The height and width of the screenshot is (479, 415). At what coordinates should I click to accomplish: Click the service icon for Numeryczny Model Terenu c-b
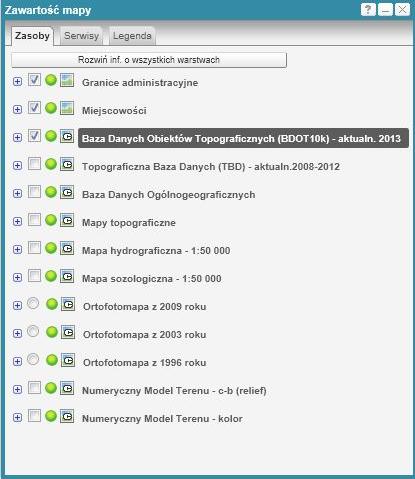67,388
